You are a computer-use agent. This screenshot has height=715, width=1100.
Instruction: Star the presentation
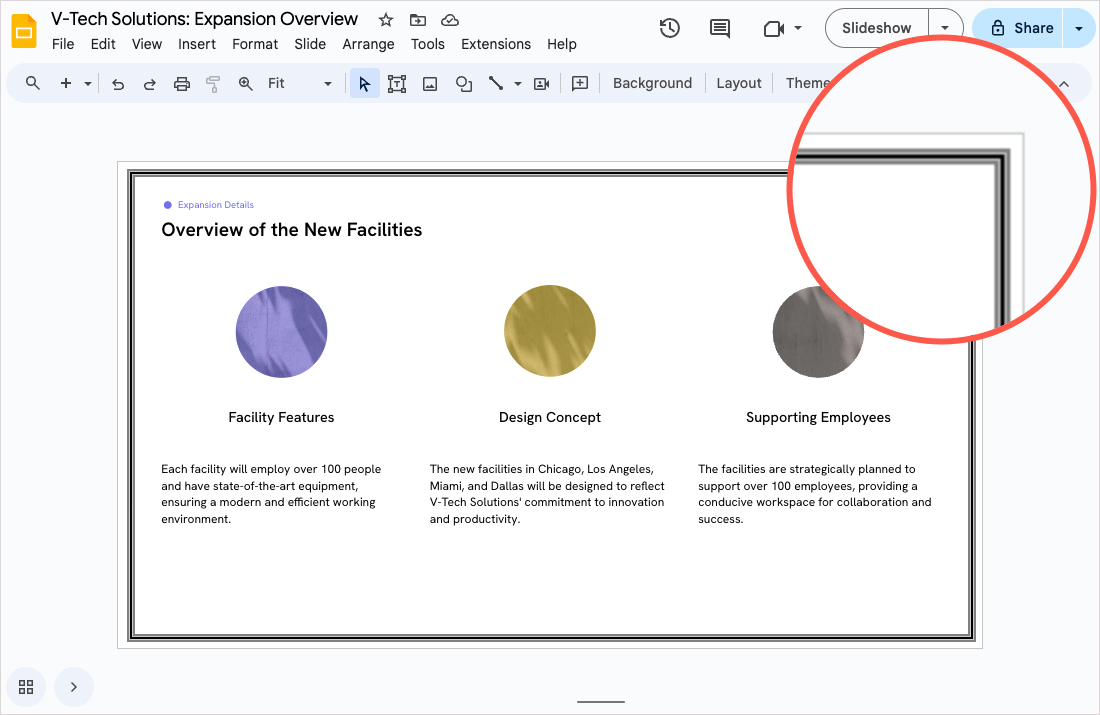[x=386, y=20]
